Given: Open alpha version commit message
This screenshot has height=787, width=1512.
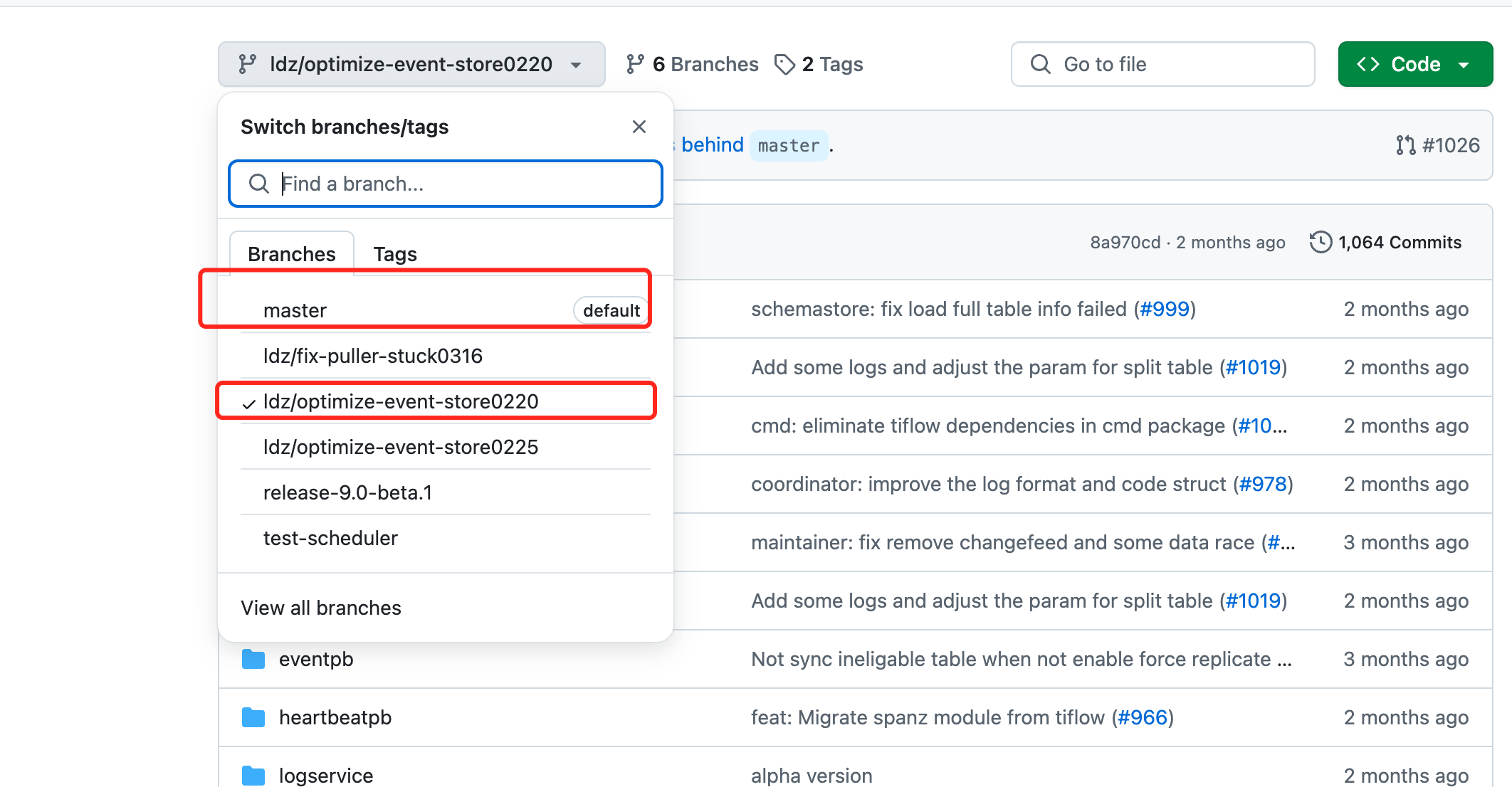Looking at the screenshot, I should tap(812, 776).
